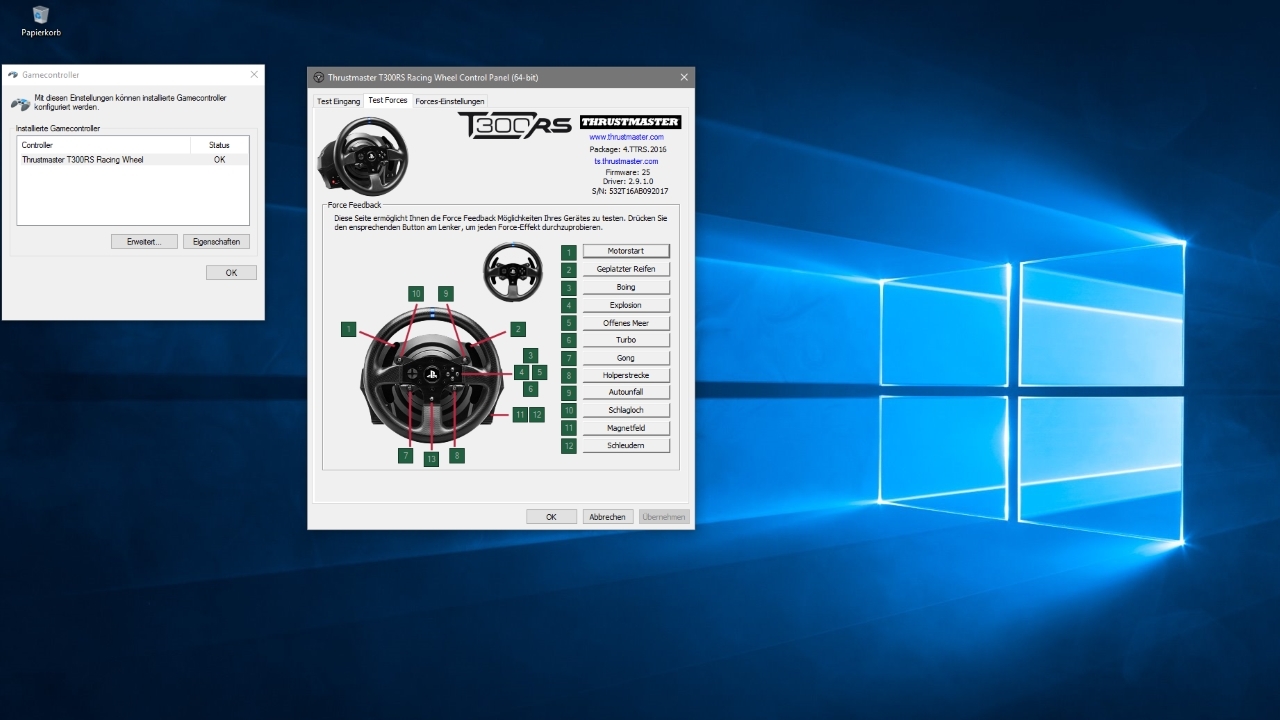Open www.thrustmaster.com link
This screenshot has height=720, width=1280.
626,137
